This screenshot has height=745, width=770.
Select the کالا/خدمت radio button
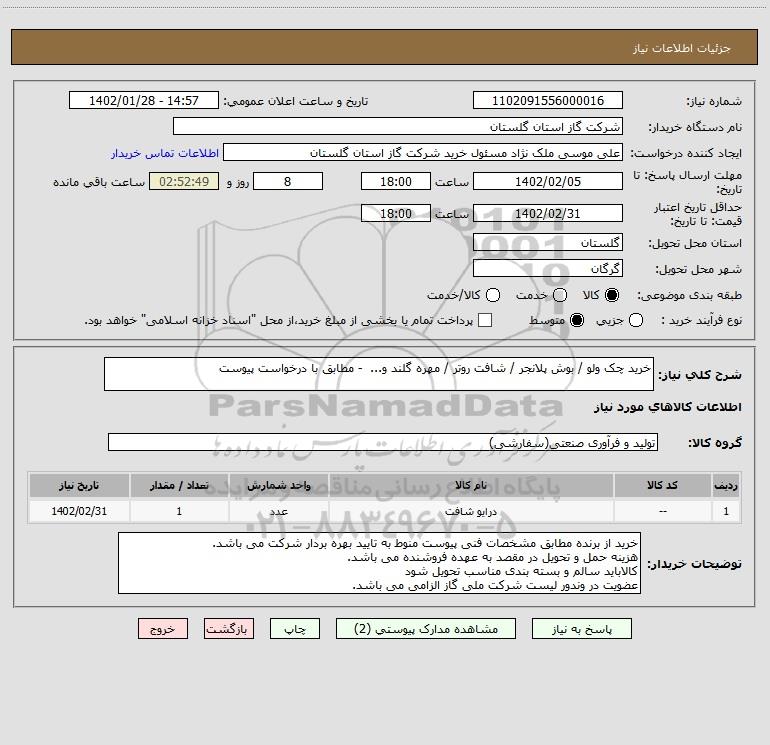click(493, 295)
